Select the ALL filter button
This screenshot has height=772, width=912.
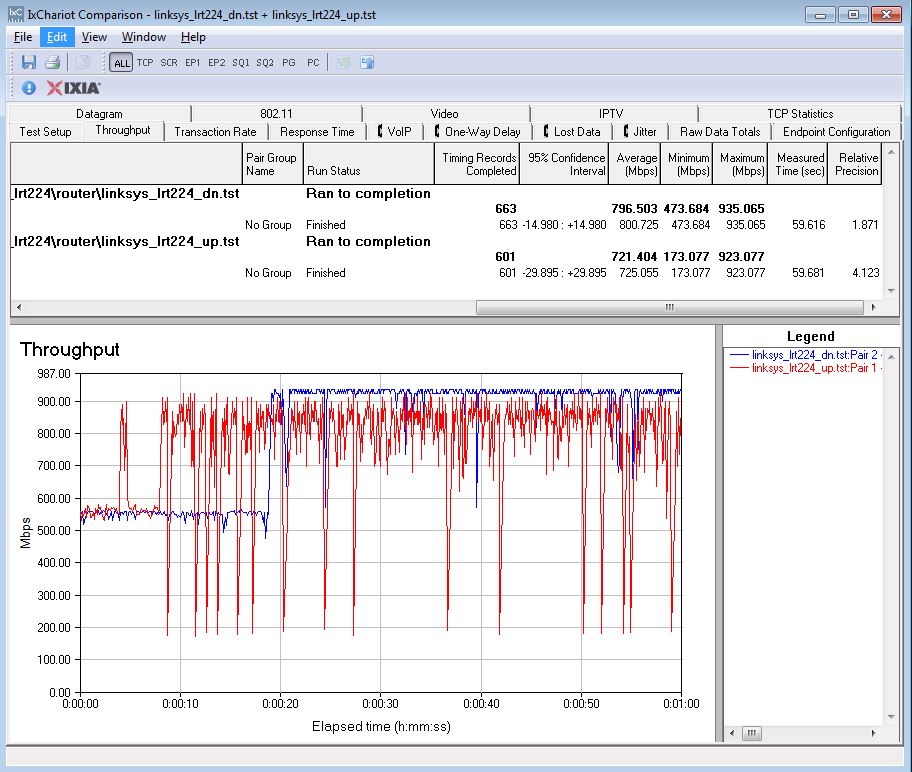[122, 63]
